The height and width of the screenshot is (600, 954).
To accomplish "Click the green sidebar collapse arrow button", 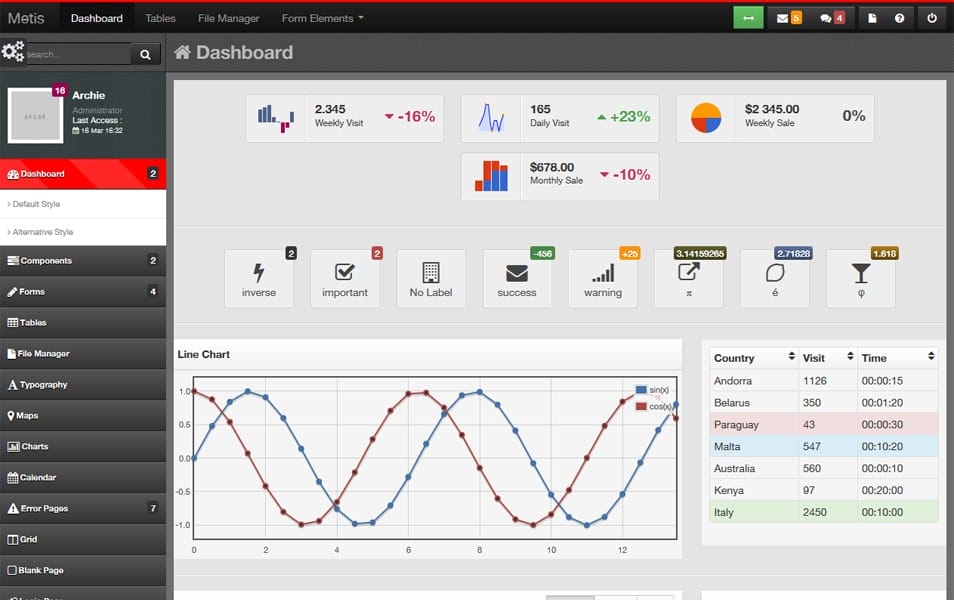I will tap(748, 17).
